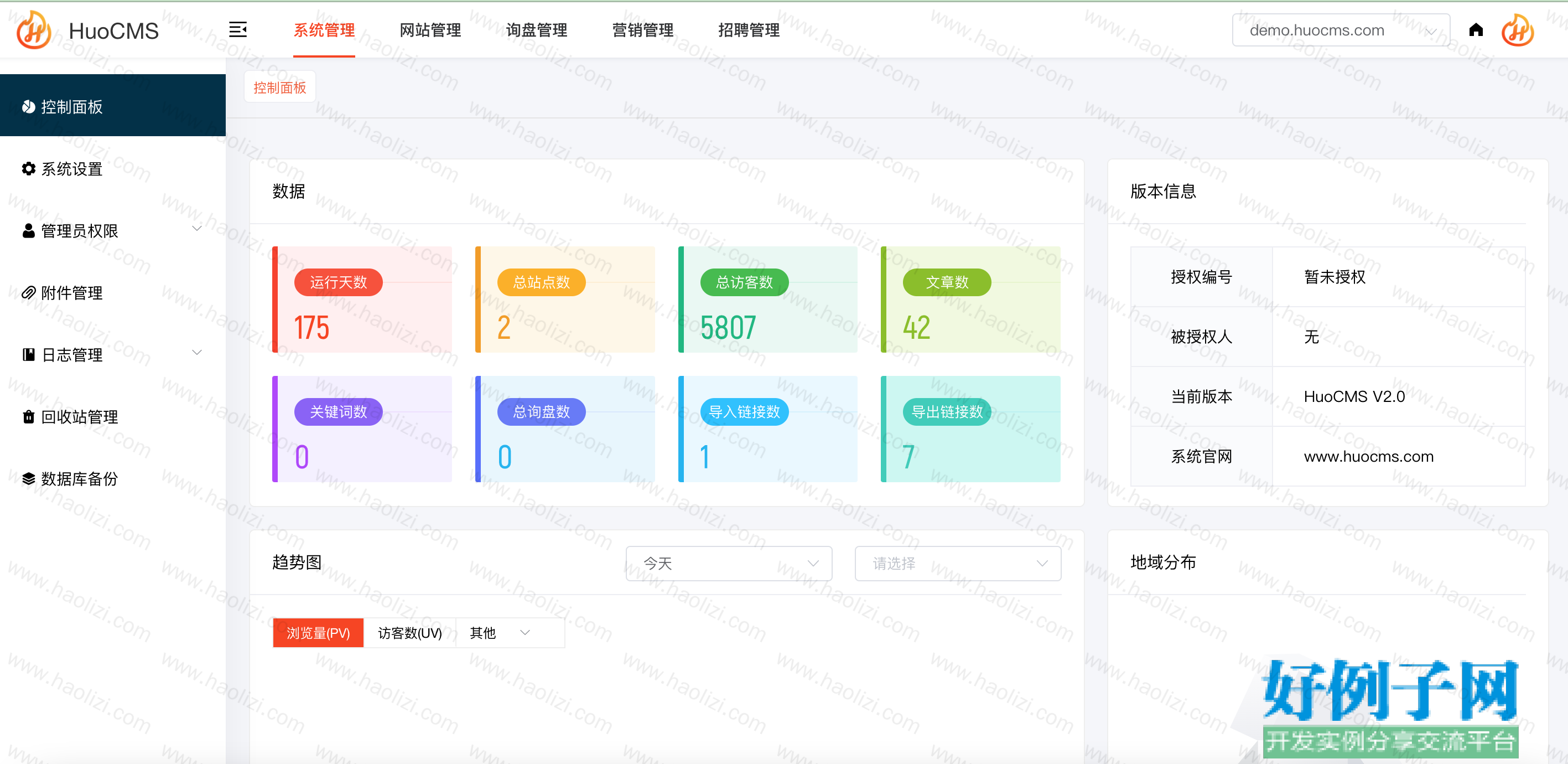
Task: Click the 暂未授权 authorization value
Action: tap(1335, 277)
